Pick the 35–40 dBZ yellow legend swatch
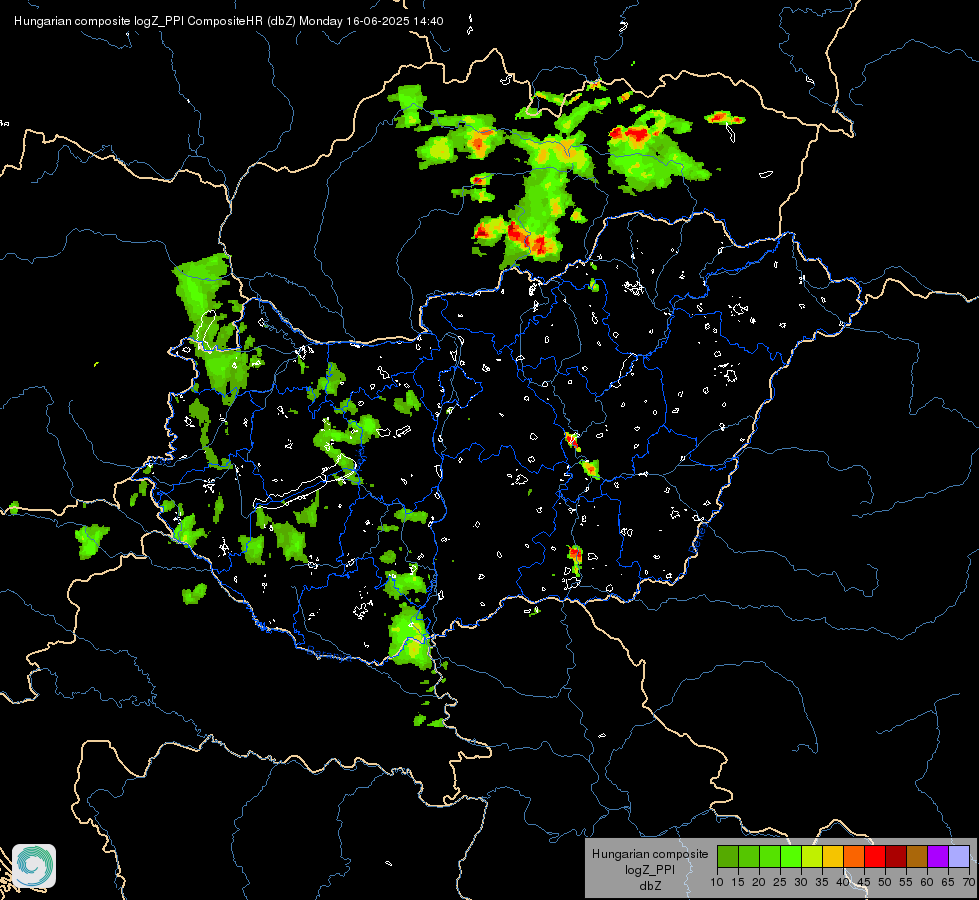 click(x=833, y=856)
